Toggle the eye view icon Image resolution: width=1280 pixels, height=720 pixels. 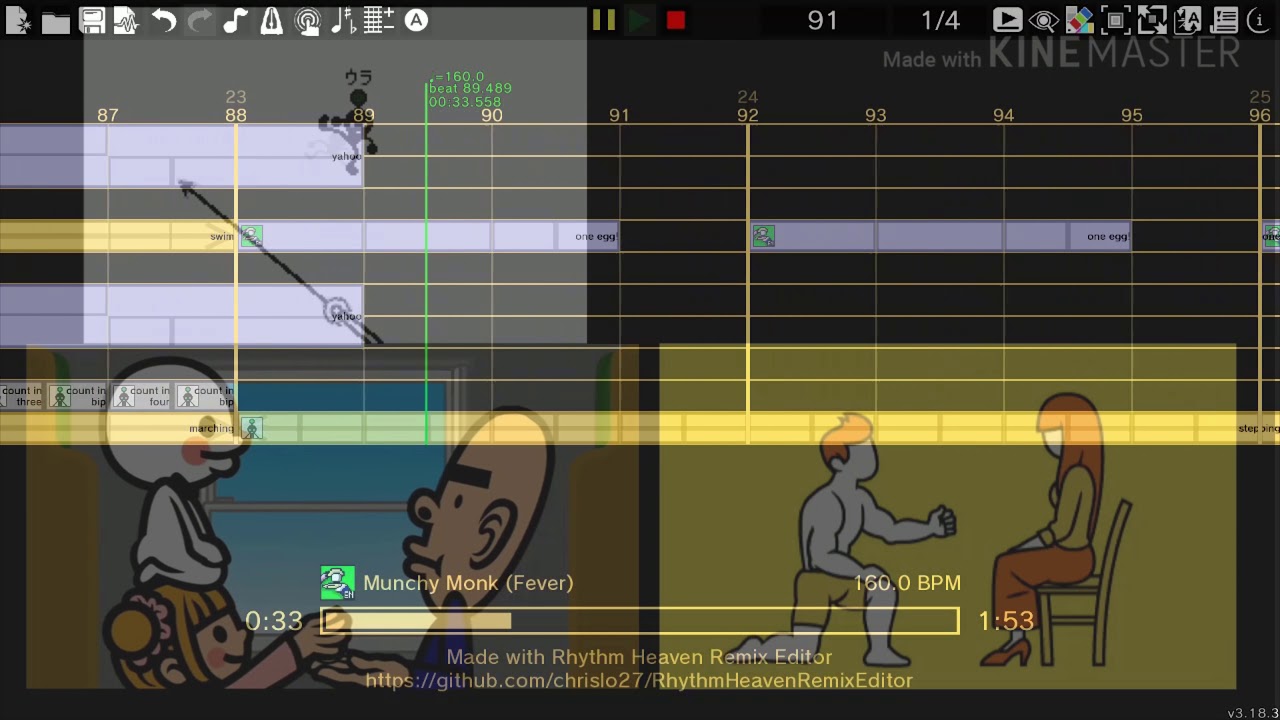coord(1044,20)
